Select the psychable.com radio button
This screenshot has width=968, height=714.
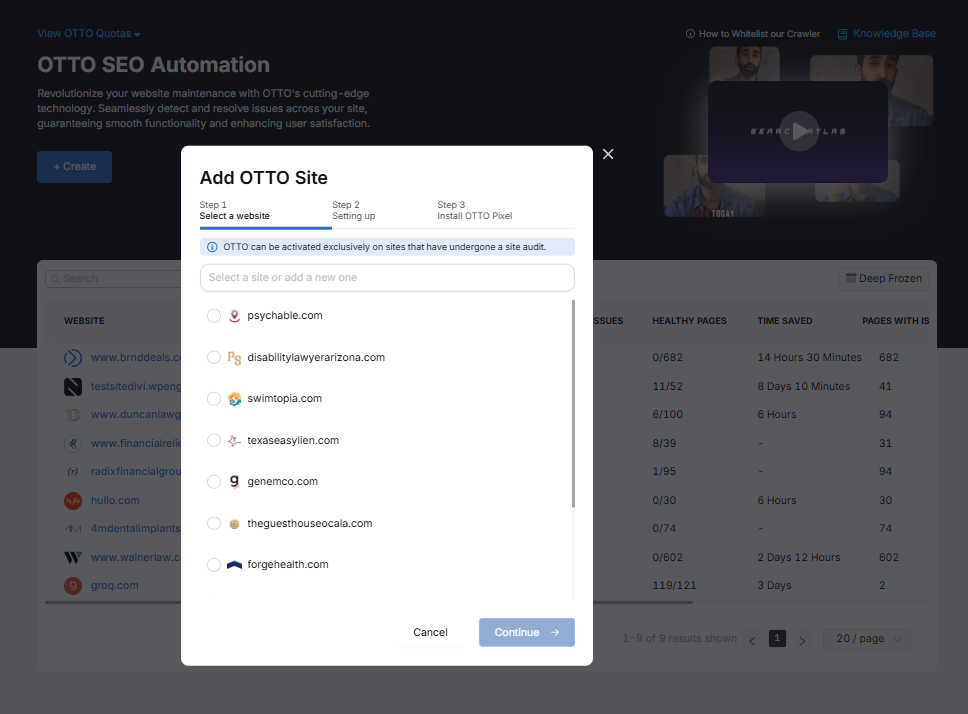click(214, 316)
